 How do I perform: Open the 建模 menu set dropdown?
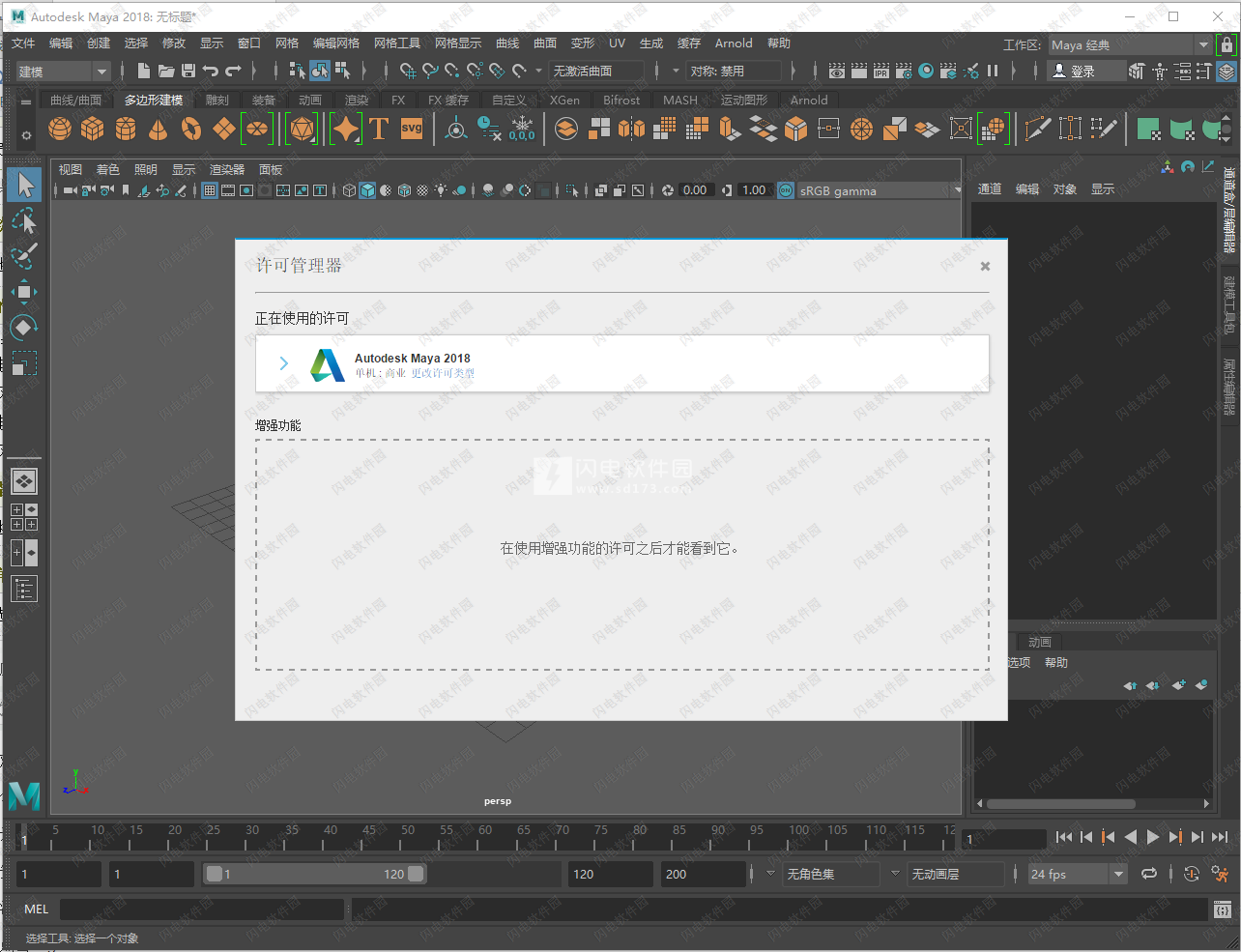(64, 71)
